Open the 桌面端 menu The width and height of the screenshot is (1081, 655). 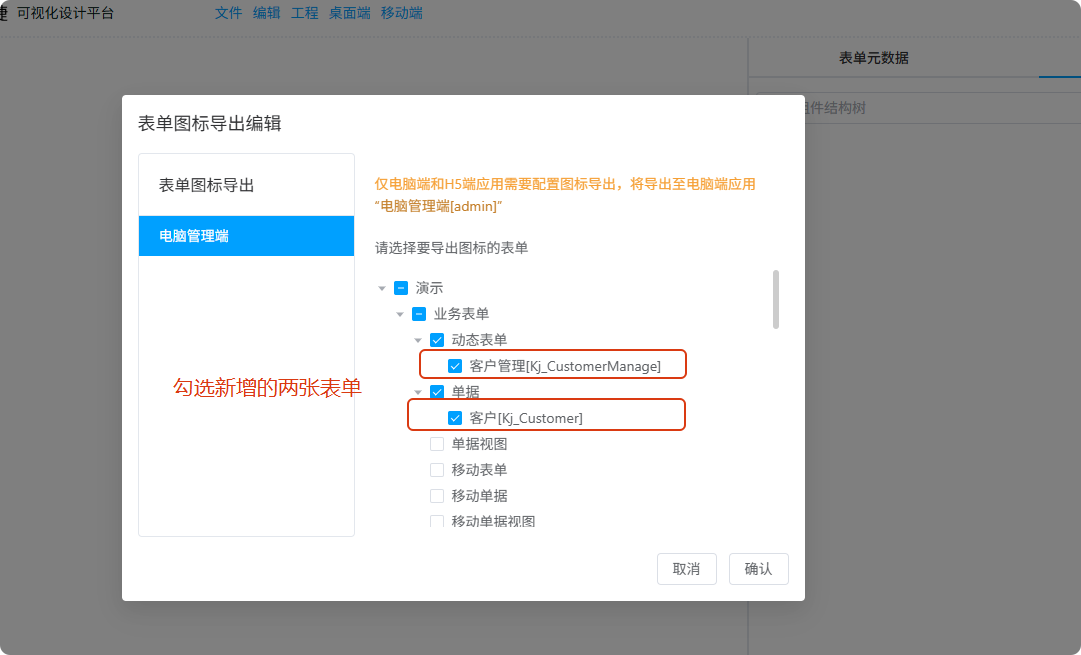click(349, 13)
